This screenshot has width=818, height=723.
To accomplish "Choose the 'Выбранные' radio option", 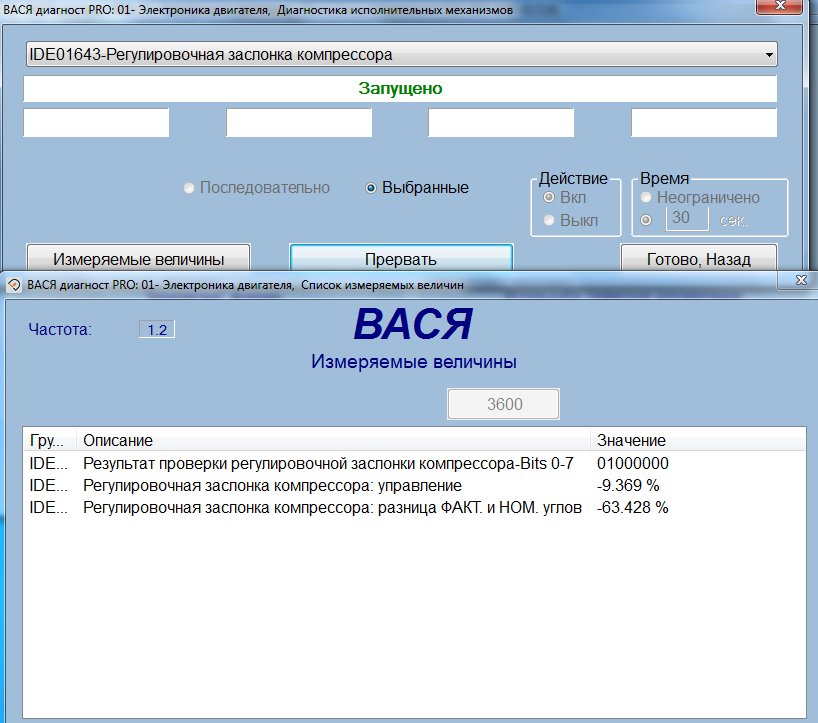I will point(372,187).
